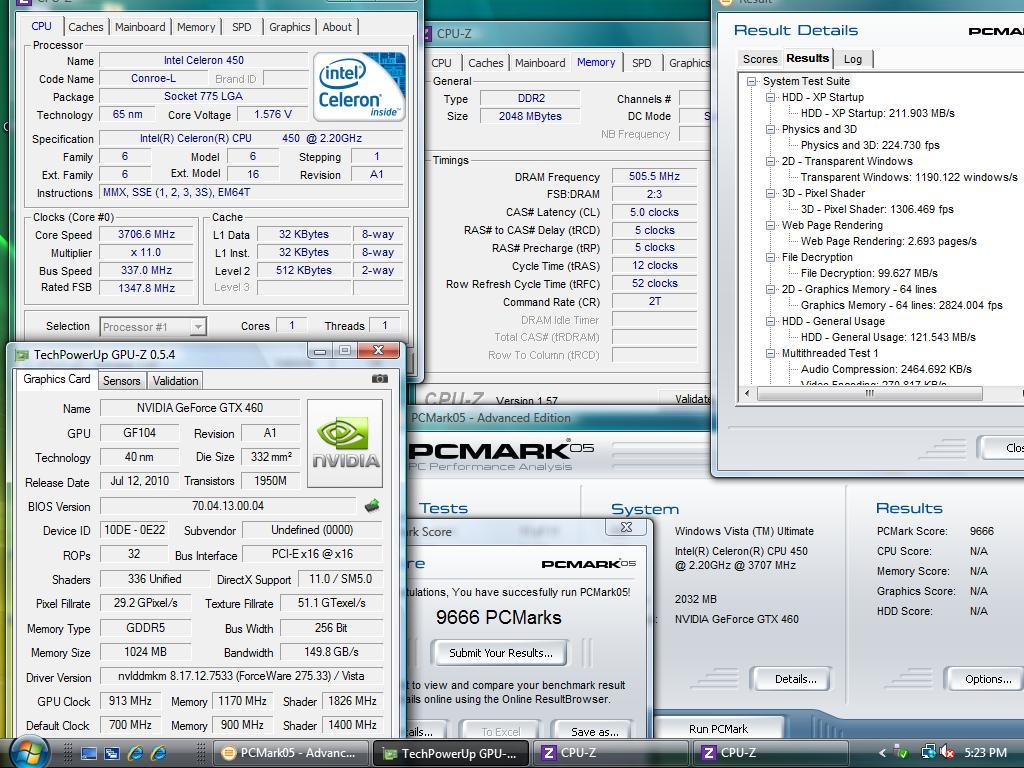Collapse 2D - Transparent Windows node
1024x768 pixels.
[x=771, y=161]
